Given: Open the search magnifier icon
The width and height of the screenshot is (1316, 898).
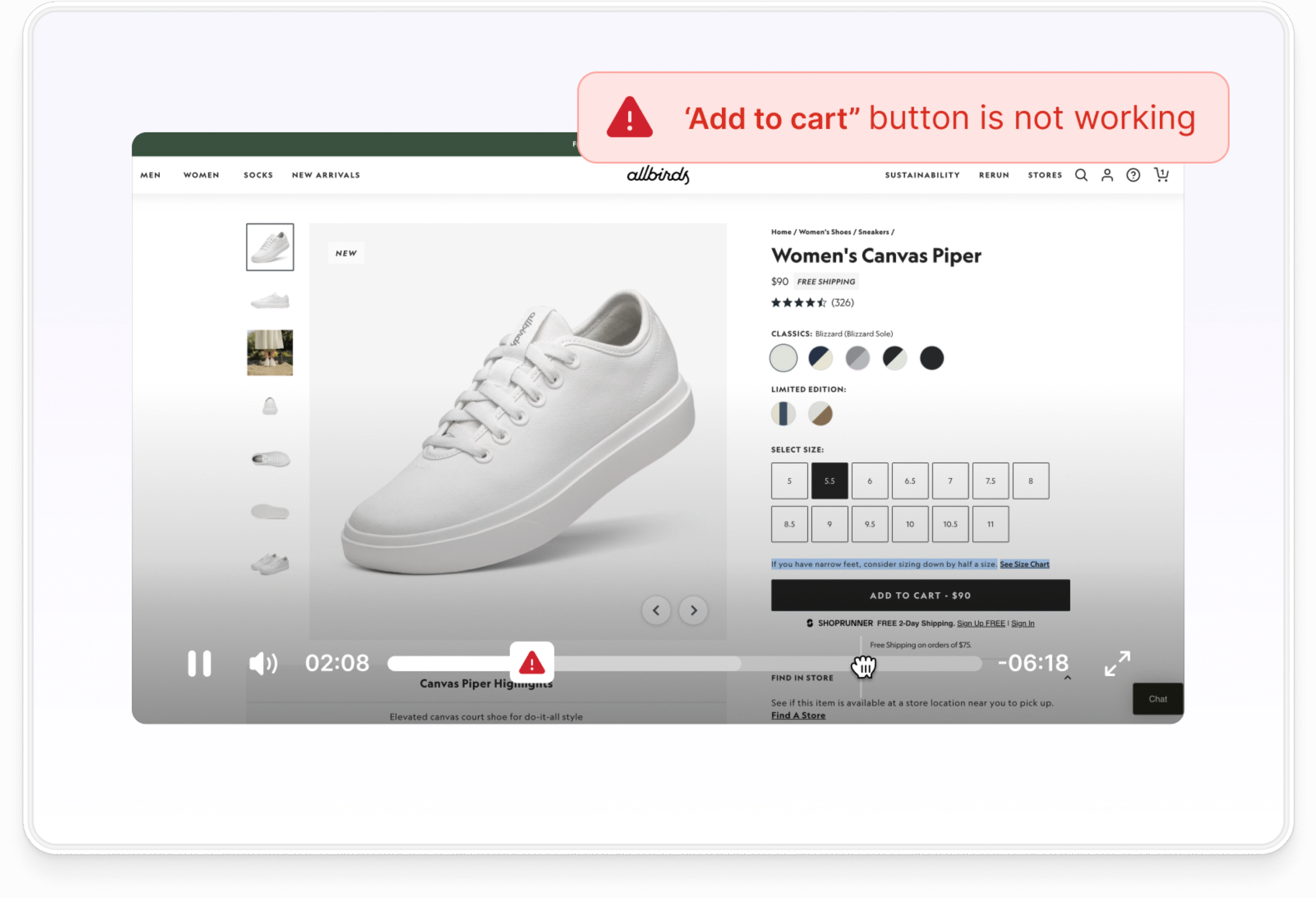Looking at the screenshot, I should click(1081, 175).
